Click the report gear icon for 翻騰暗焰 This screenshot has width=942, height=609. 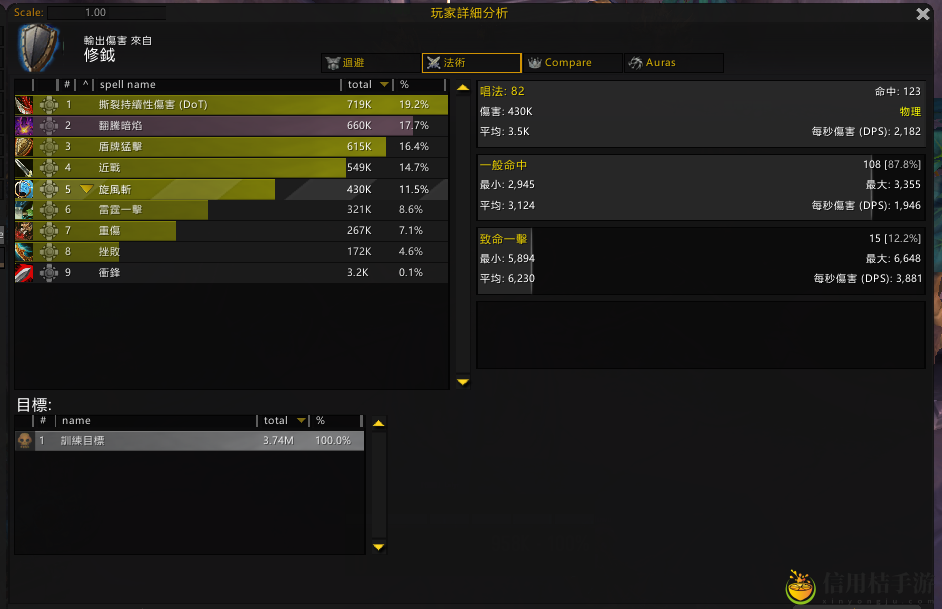coord(49,126)
